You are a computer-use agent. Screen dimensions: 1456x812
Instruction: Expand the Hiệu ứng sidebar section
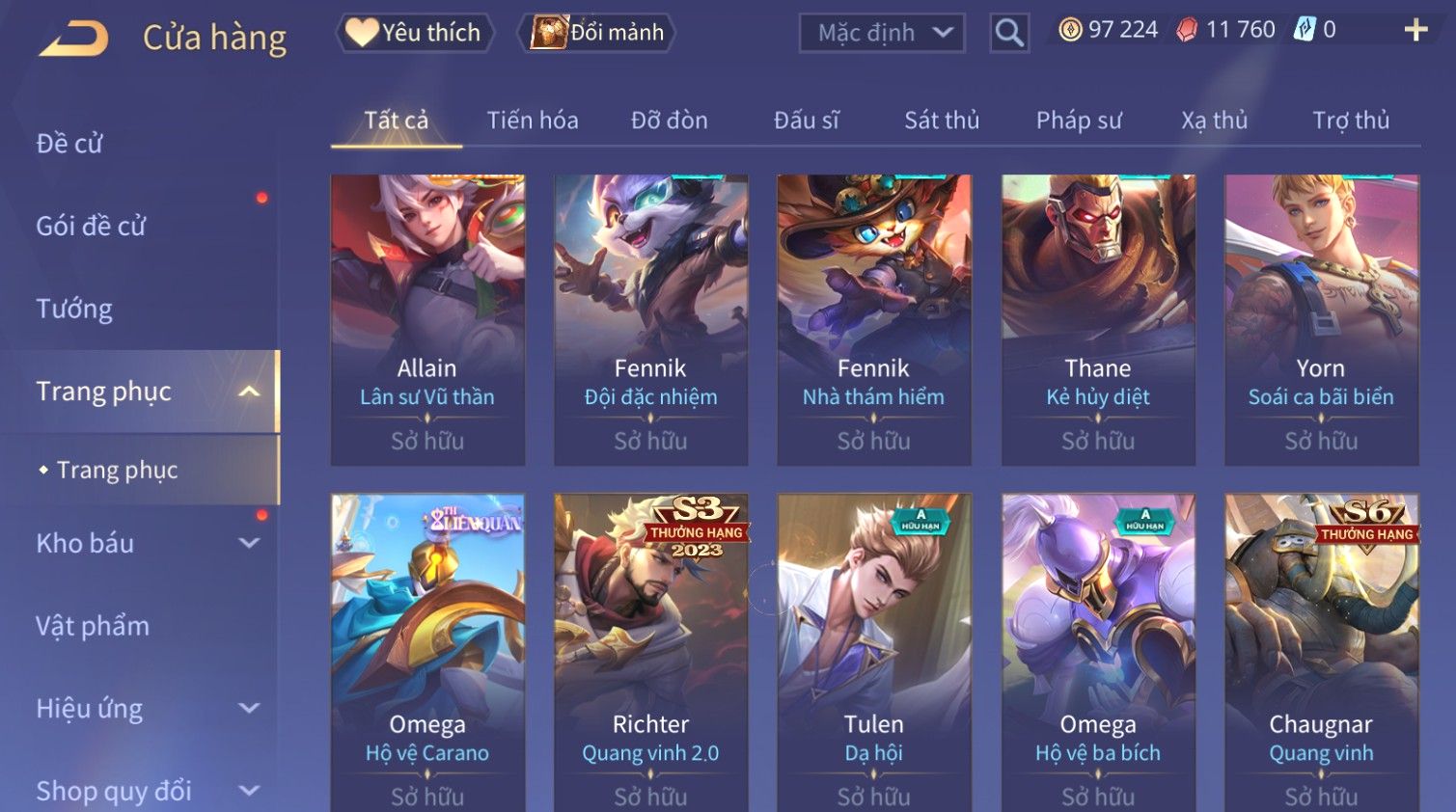click(x=249, y=709)
